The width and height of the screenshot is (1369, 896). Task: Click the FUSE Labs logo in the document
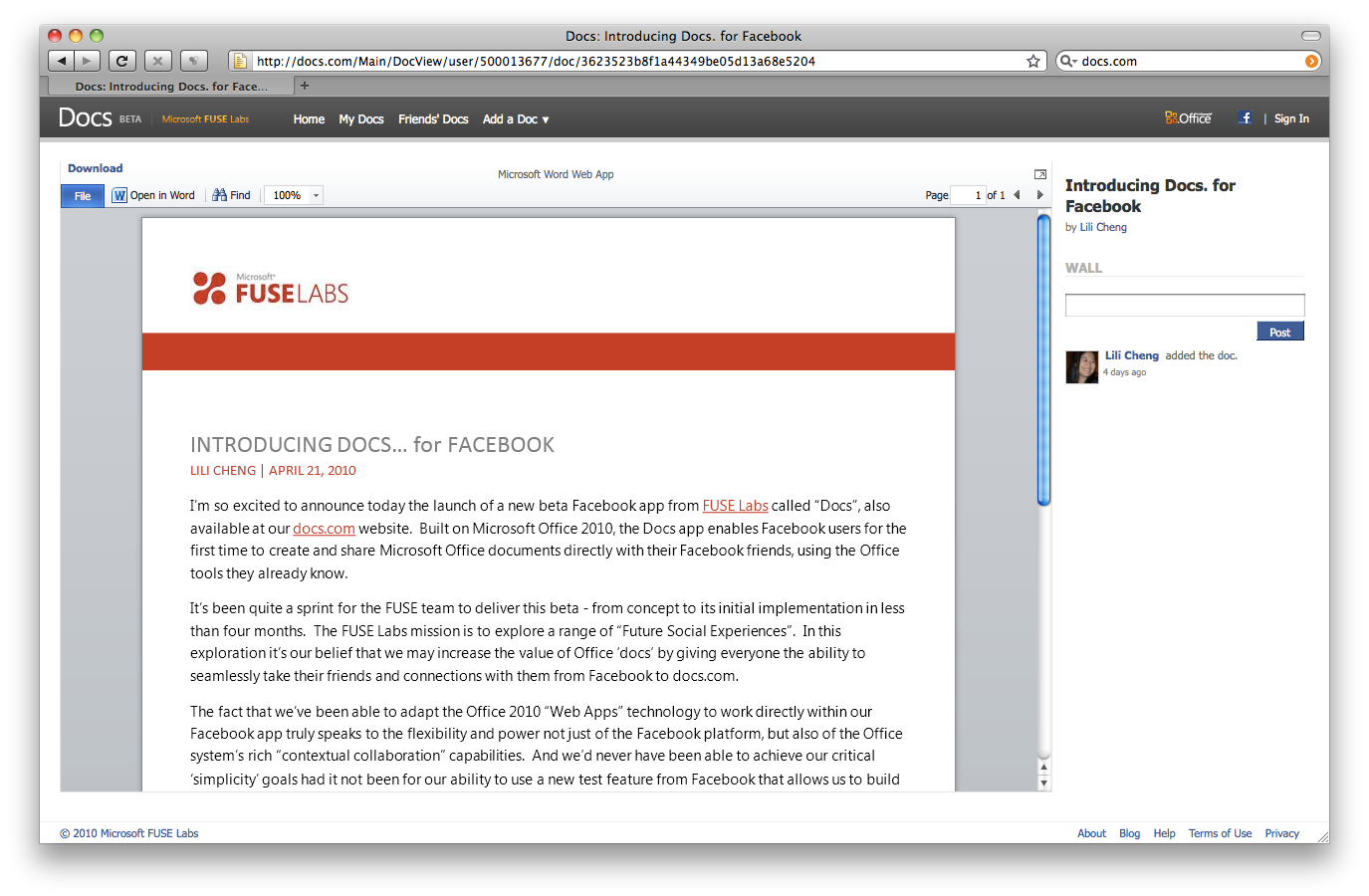click(271, 288)
